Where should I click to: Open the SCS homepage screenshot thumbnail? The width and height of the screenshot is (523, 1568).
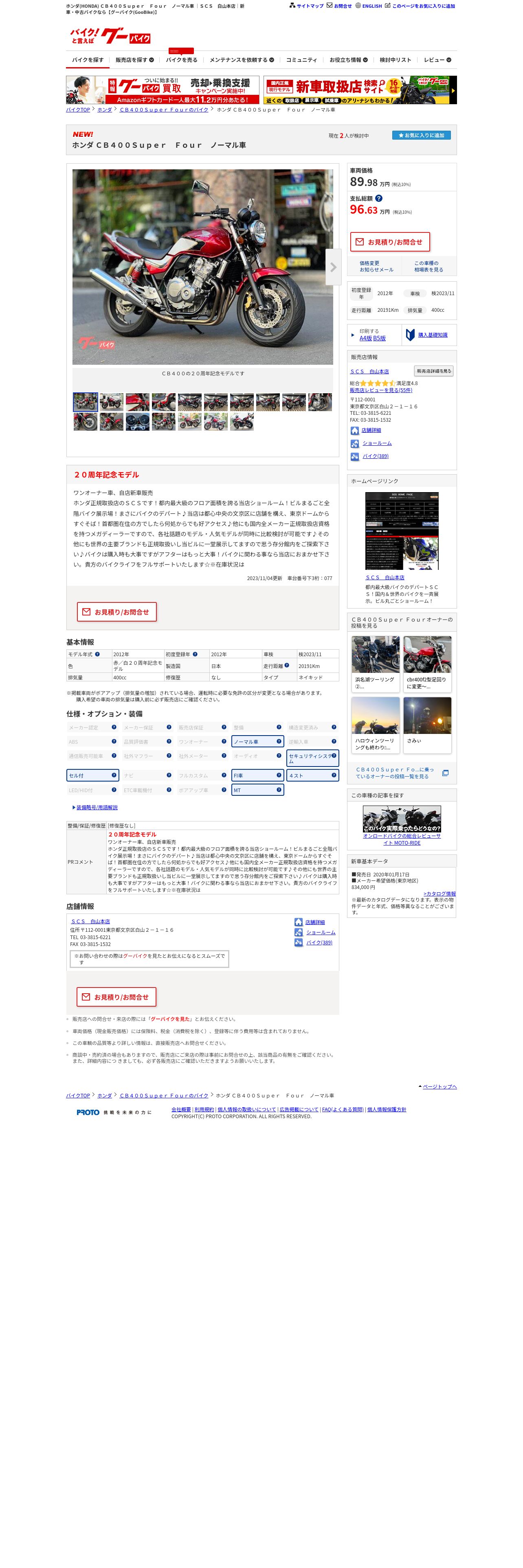pyautogui.click(x=402, y=531)
